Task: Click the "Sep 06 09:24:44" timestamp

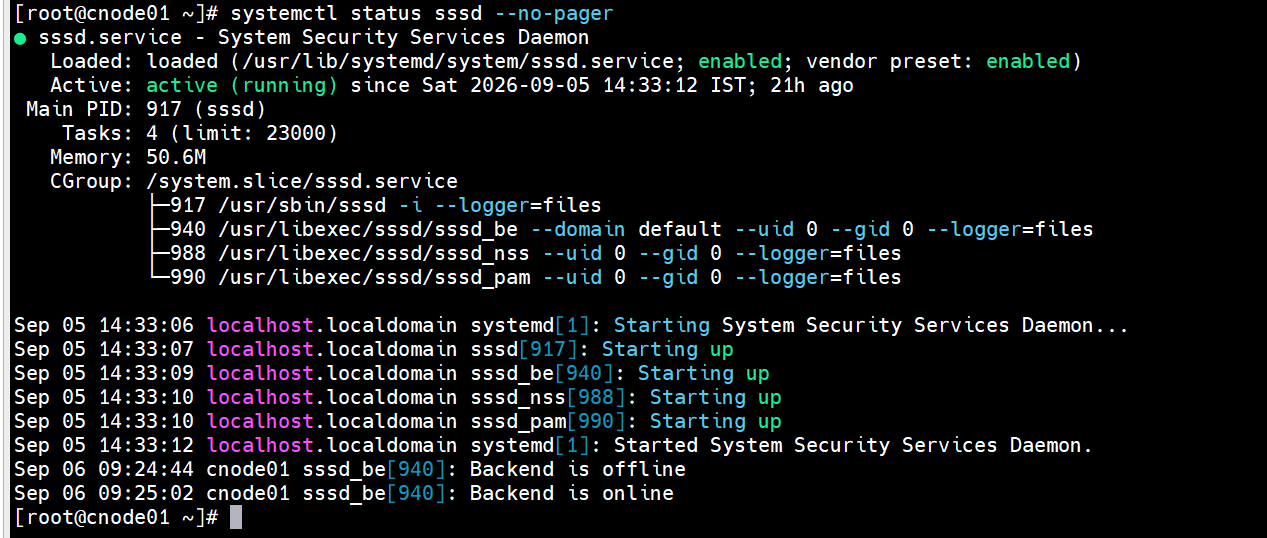Action: [104, 469]
